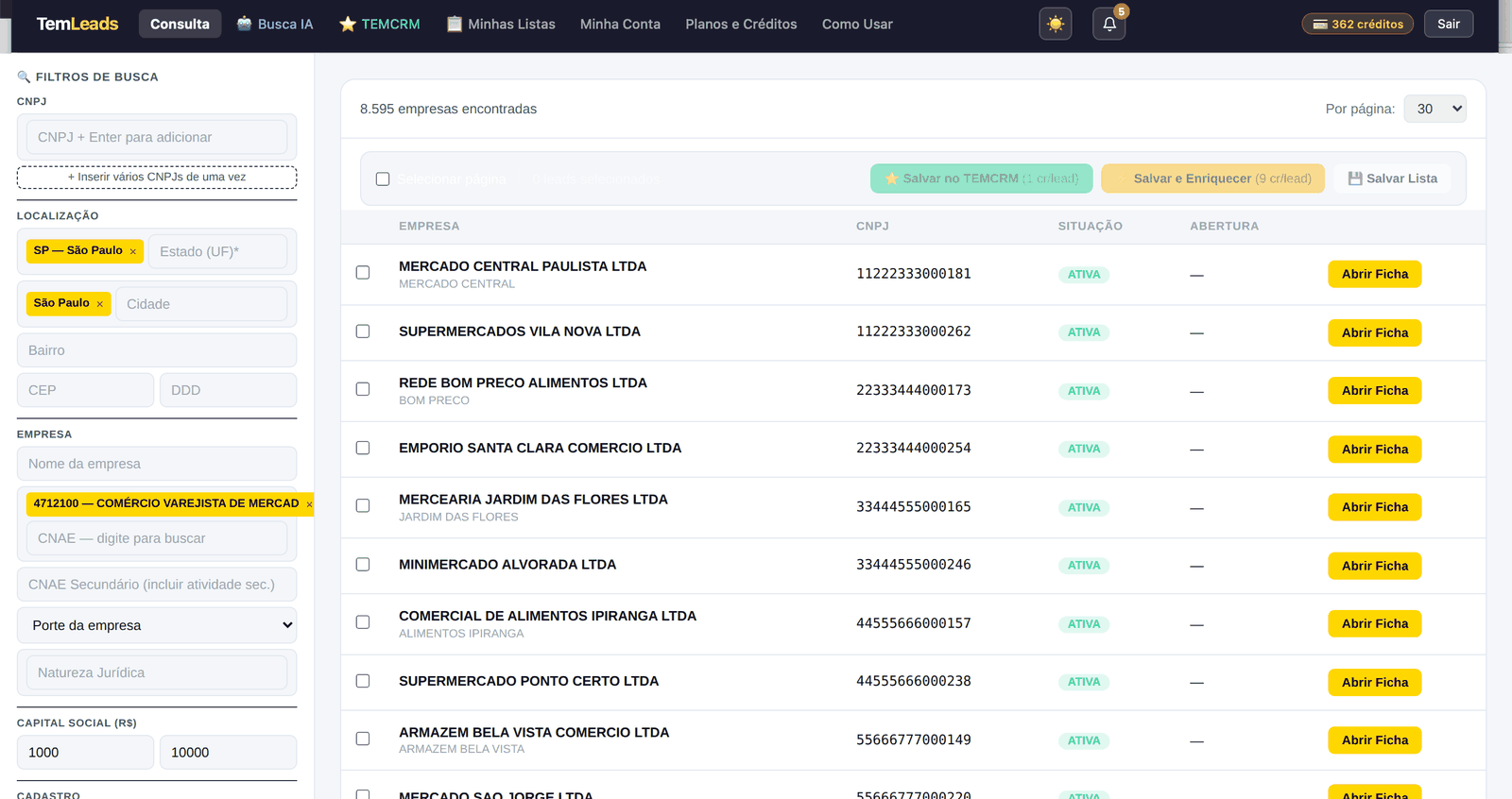Screen dimensions: 1512x799
Task: Check the credits balance badge
Action: pyautogui.click(x=1358, y=24)
